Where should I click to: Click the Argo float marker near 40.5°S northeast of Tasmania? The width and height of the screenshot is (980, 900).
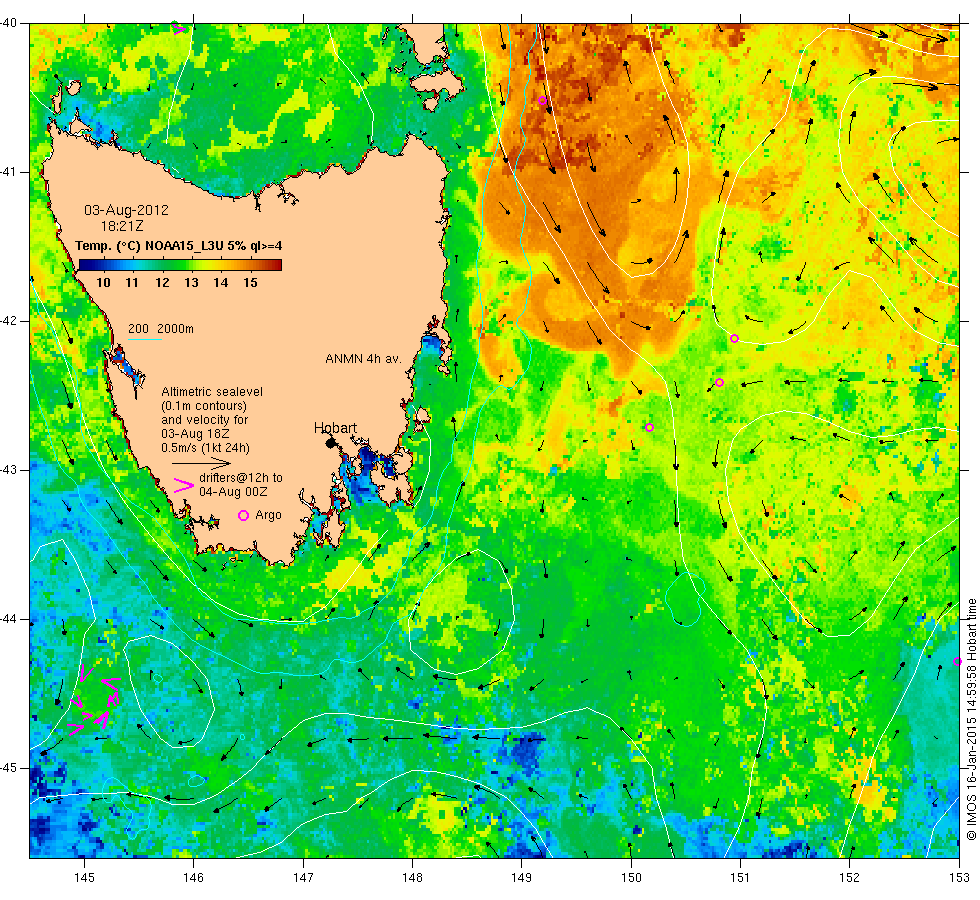542,101
